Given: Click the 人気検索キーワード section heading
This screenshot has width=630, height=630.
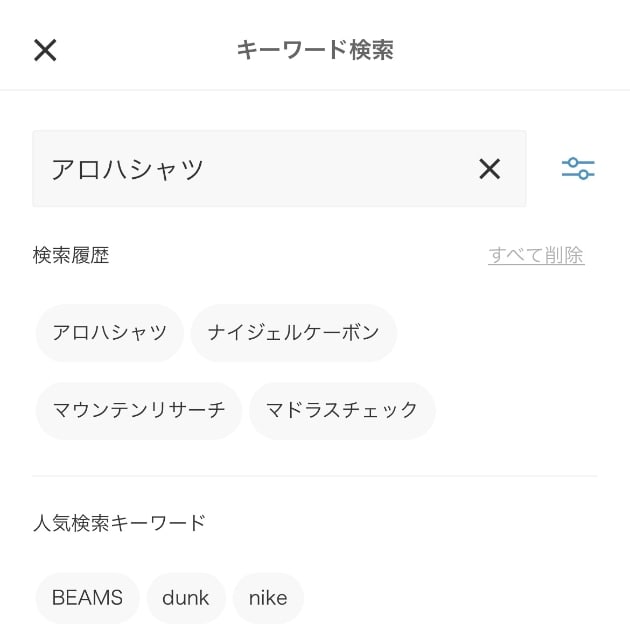Looking at the screenshot, I should [119, 523].
